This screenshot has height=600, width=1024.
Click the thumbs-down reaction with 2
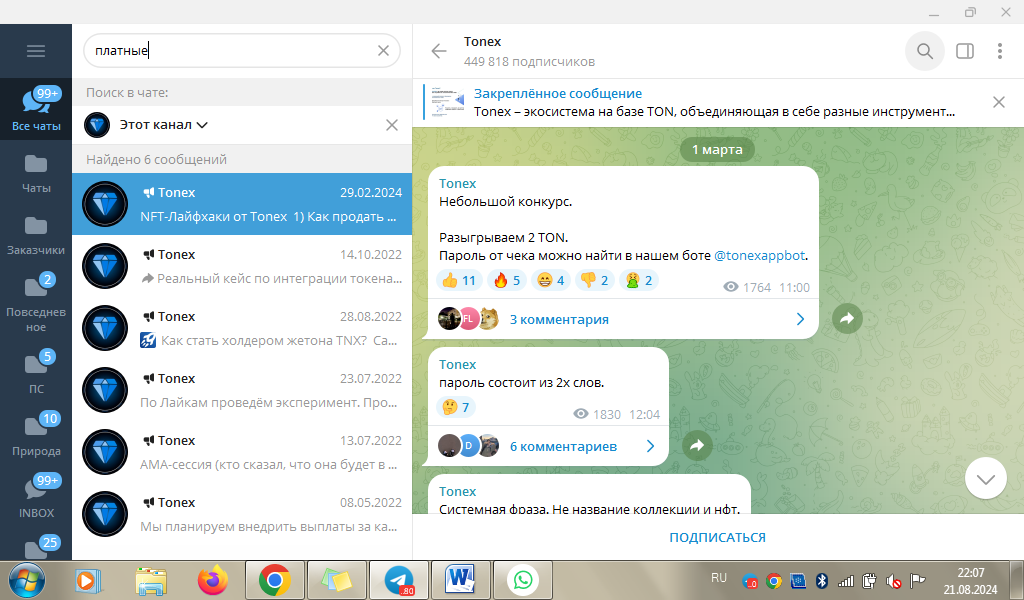(594, 280)
